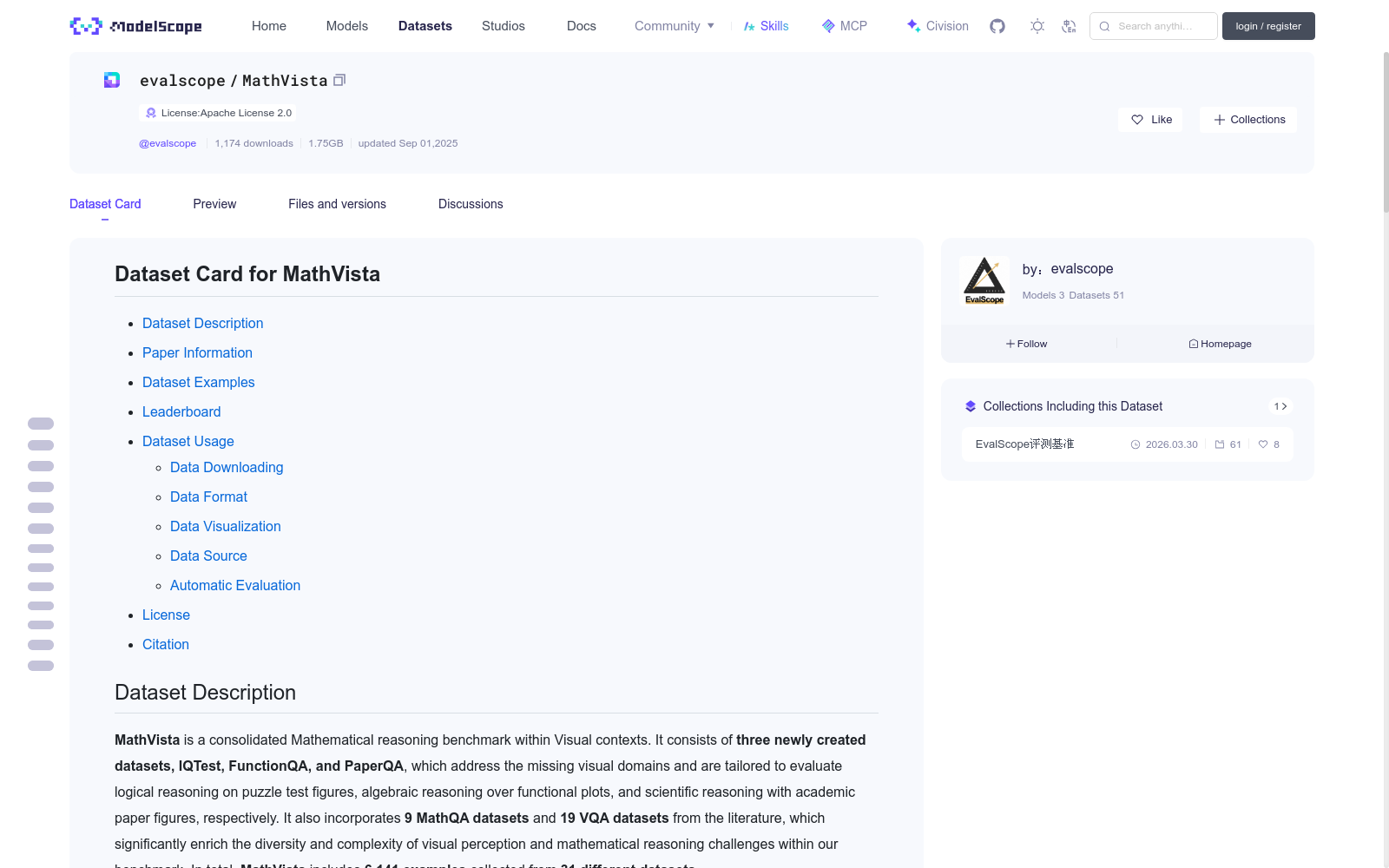Go to the Home page

pos(269,26)
